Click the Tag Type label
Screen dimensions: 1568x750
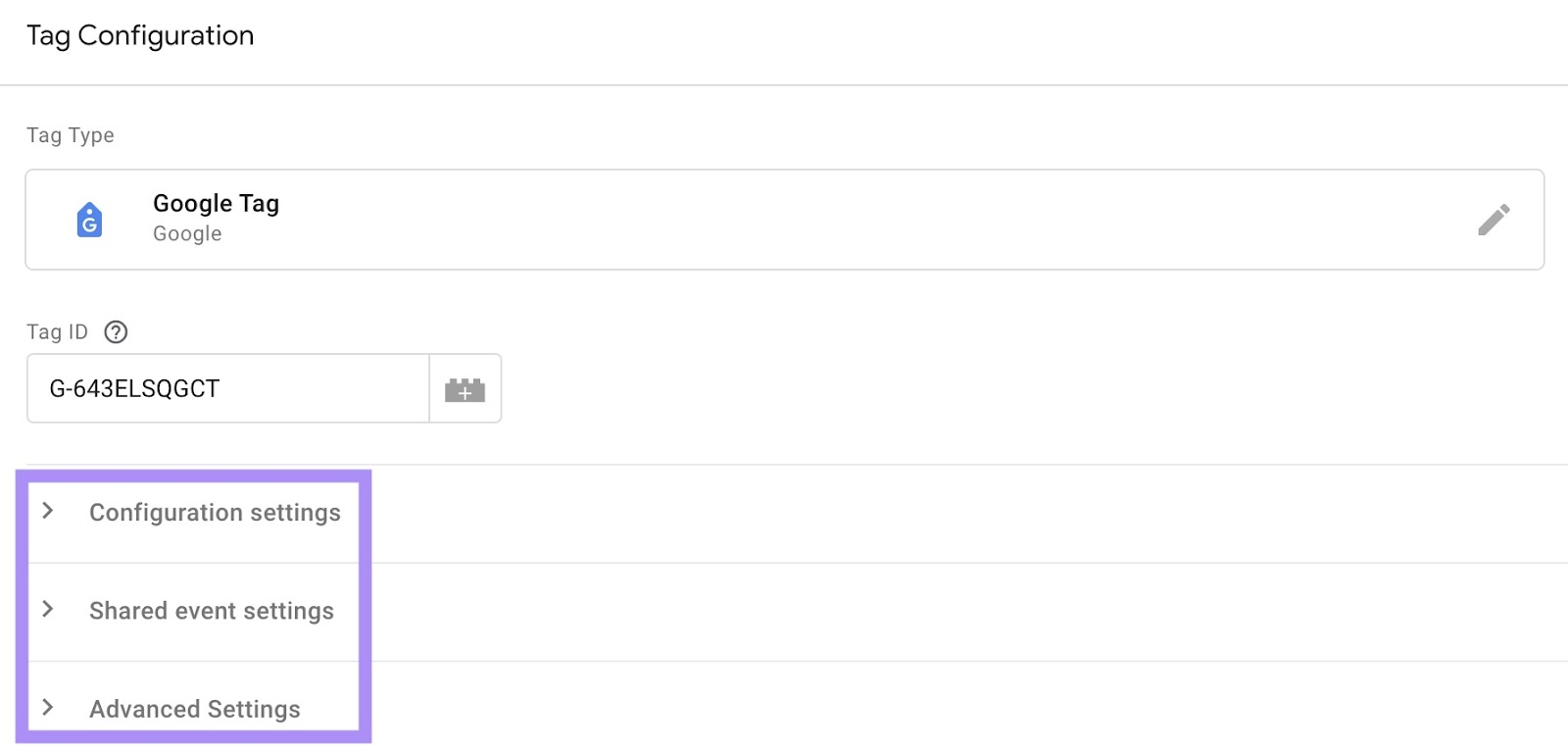click(x=70, y=135)
